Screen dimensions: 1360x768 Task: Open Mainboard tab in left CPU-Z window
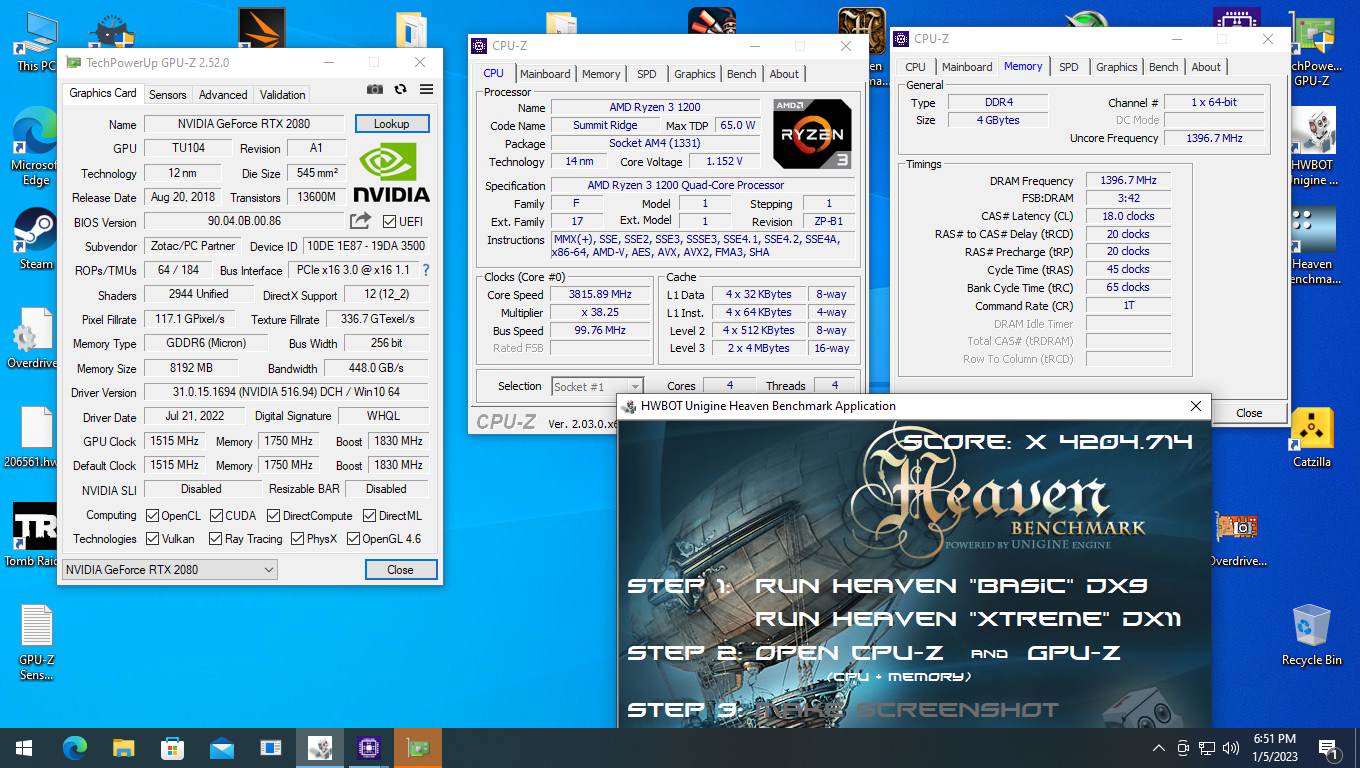pos(545,74)
